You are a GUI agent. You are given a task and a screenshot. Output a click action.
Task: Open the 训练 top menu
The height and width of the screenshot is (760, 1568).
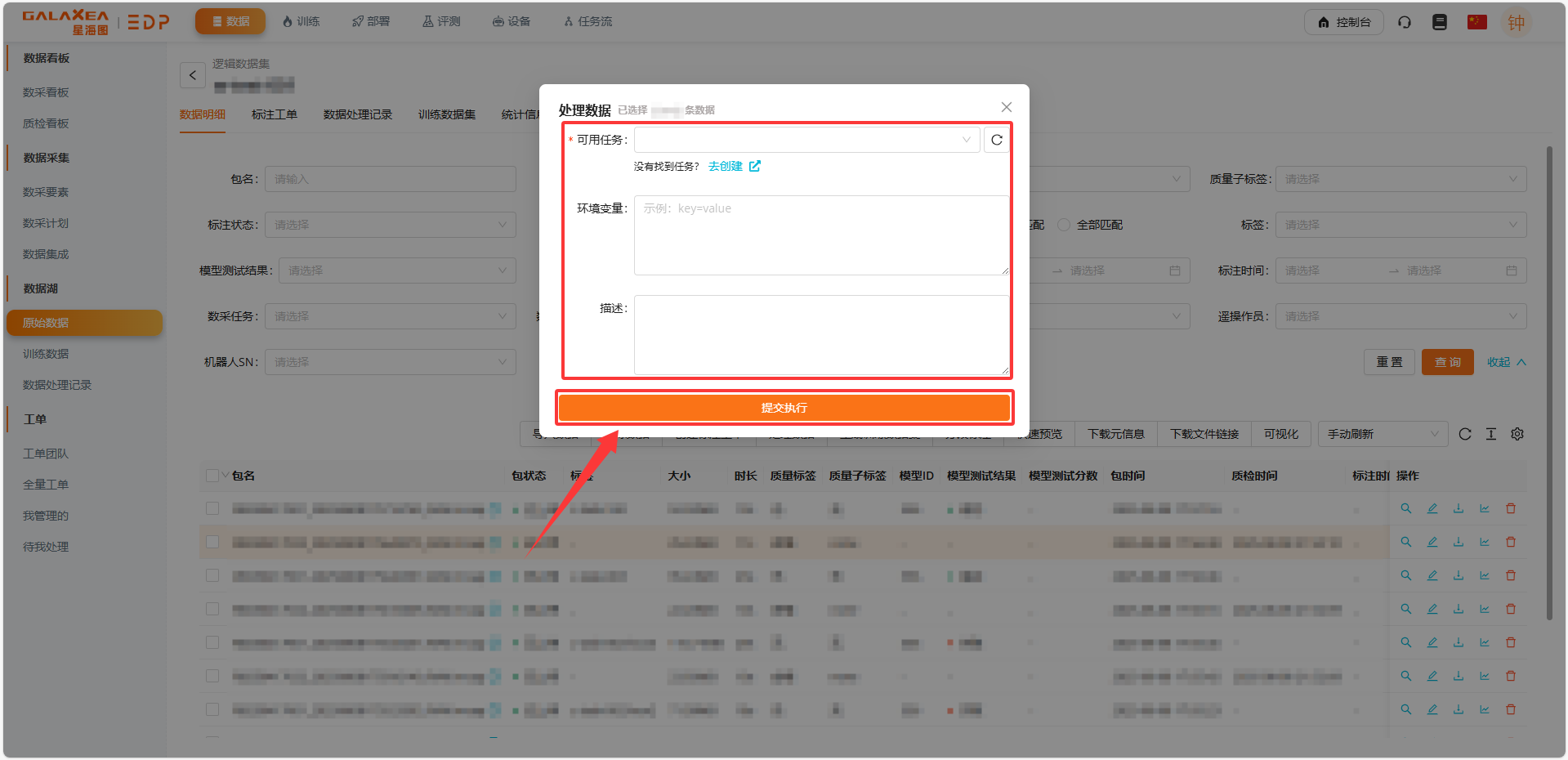tap(301, 21)
